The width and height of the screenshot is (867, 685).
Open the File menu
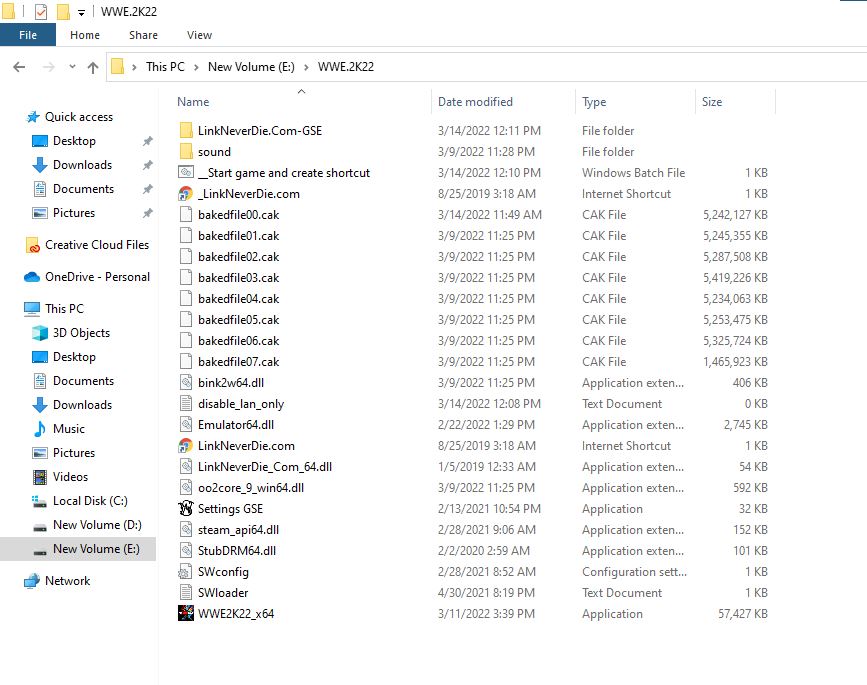point(28,35)
